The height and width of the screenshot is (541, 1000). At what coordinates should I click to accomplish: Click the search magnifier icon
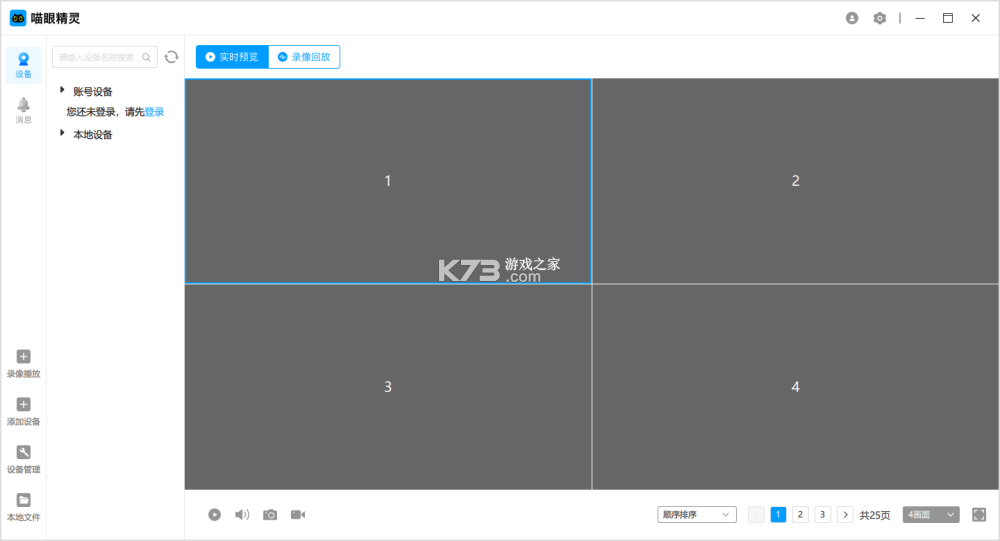(146, 57)
